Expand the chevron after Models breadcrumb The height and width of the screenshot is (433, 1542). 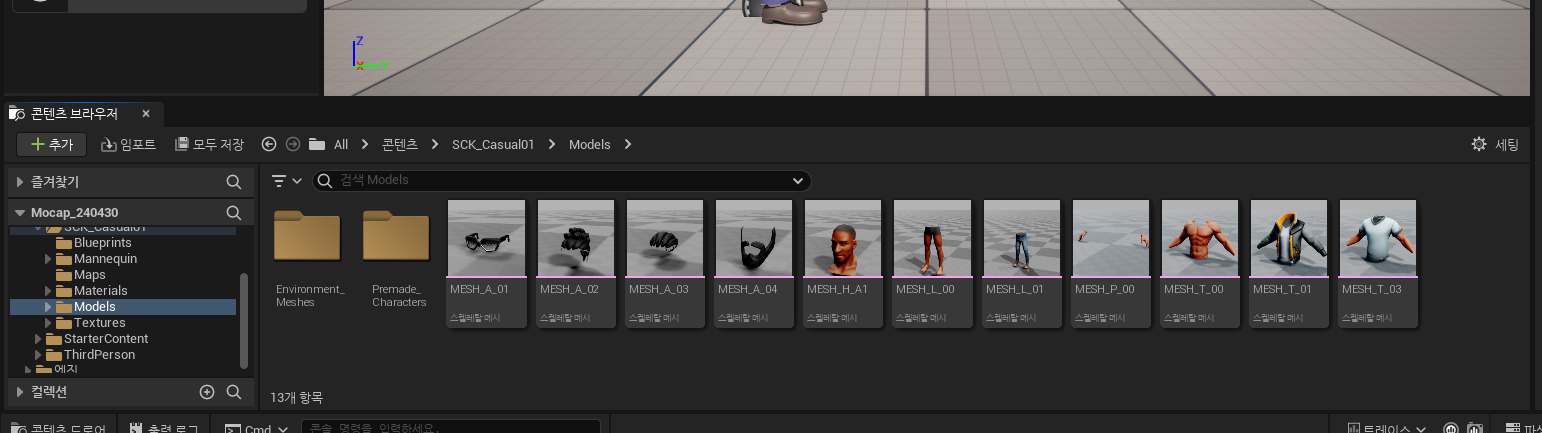click(x=628, y=145)
